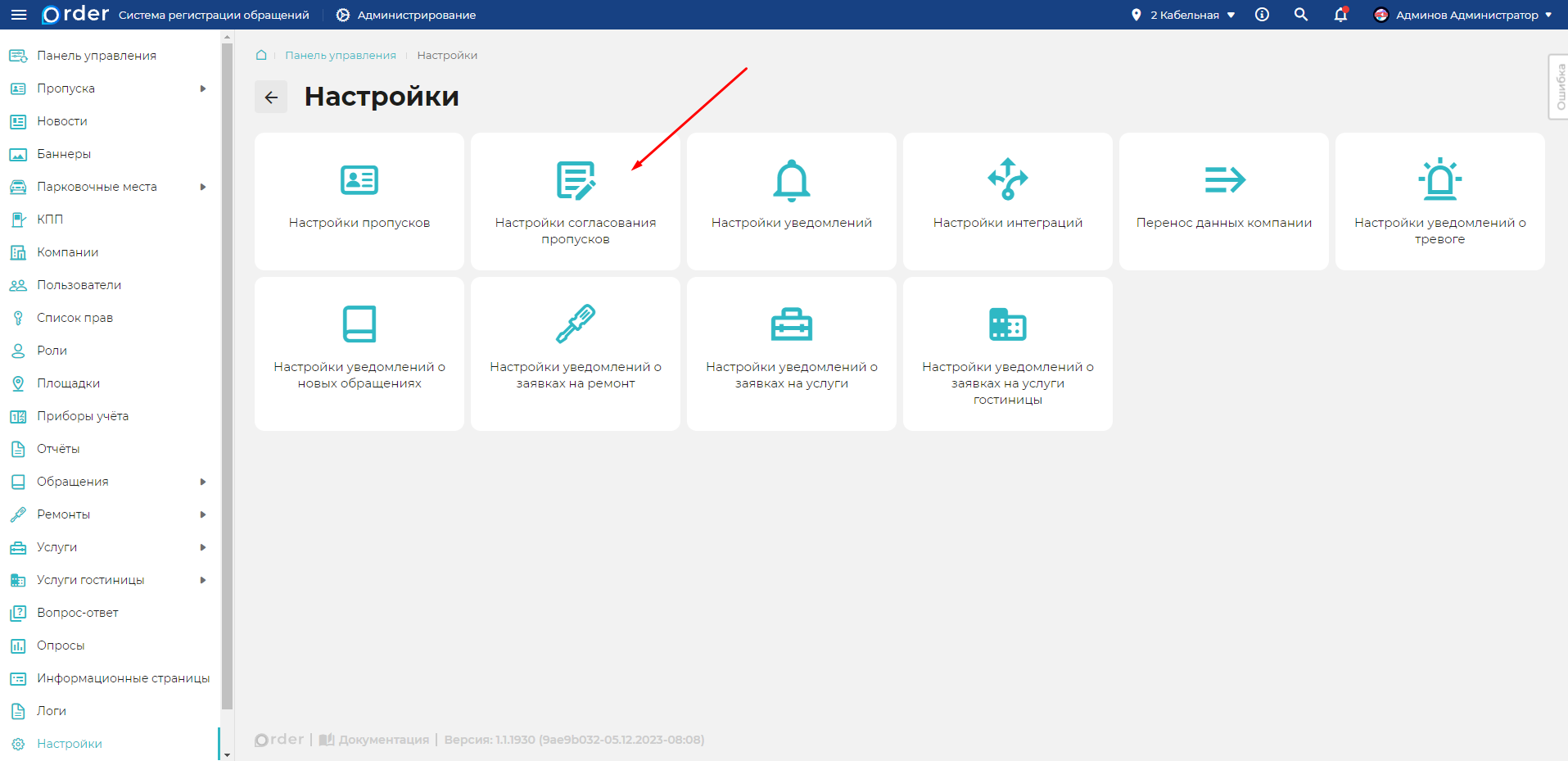
Task: Click the home icon in the breadcrumbs
Action: coord(261,55)
